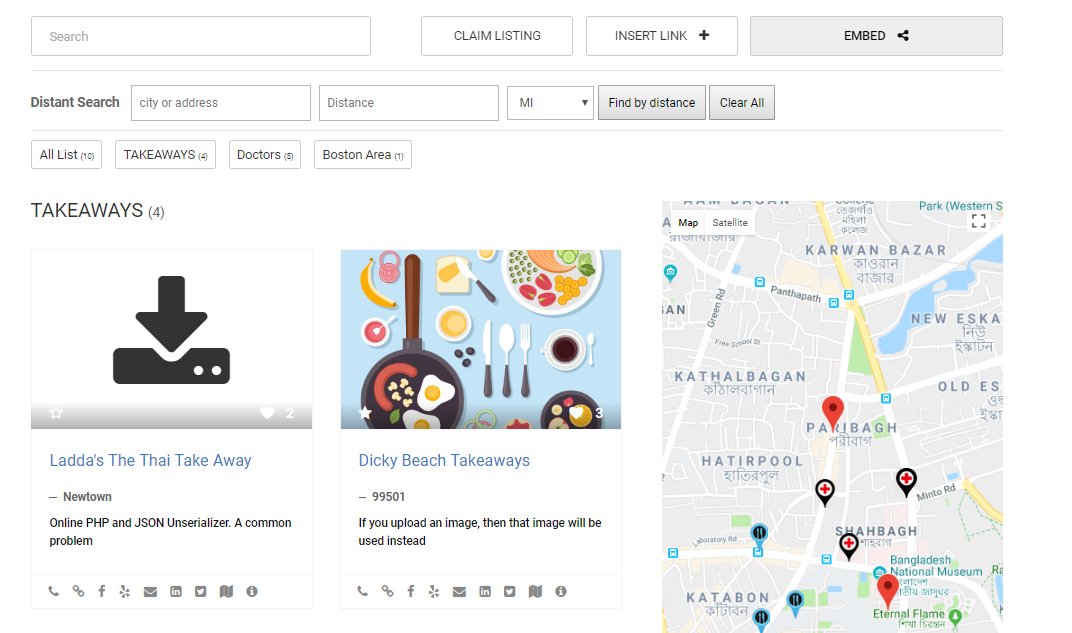Open the LinkedIn icon on Ladda's card
The width and height of the screenshot is (1072, 633).
(176, 591)
